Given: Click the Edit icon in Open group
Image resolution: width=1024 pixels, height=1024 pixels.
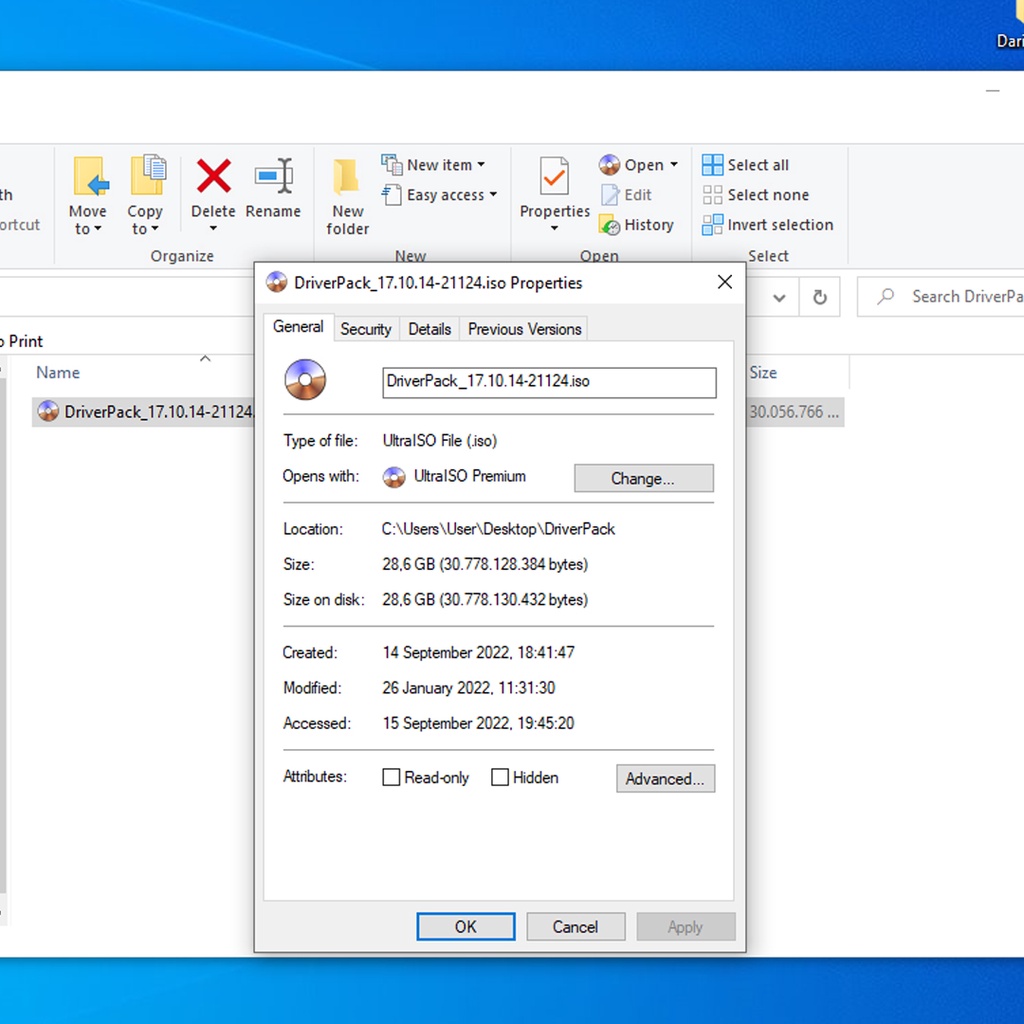Looking at the screenshot, I should click(x=609, y=195).
